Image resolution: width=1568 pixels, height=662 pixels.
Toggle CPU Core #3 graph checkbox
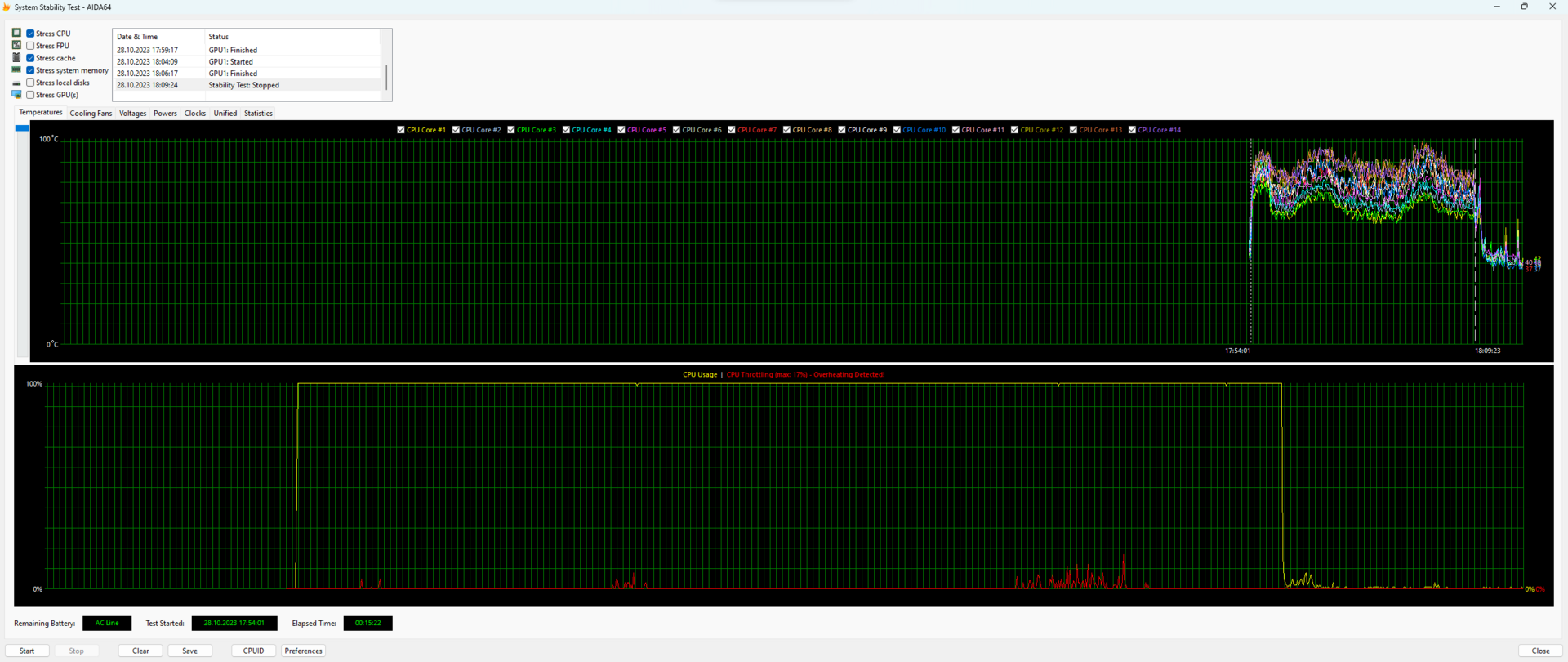tap(511, 130)
